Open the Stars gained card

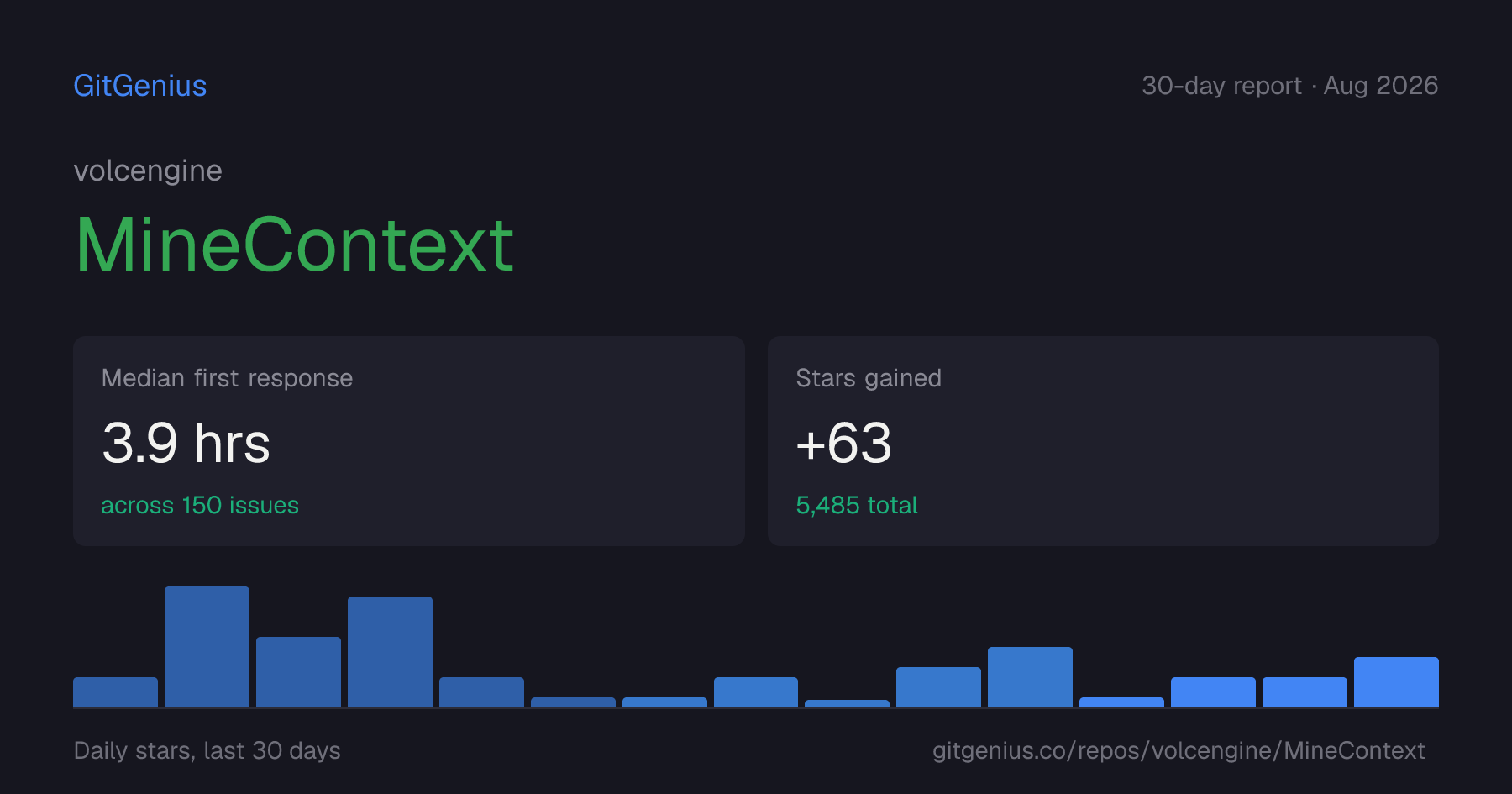pyautogui.click(x=1103, y=441)
